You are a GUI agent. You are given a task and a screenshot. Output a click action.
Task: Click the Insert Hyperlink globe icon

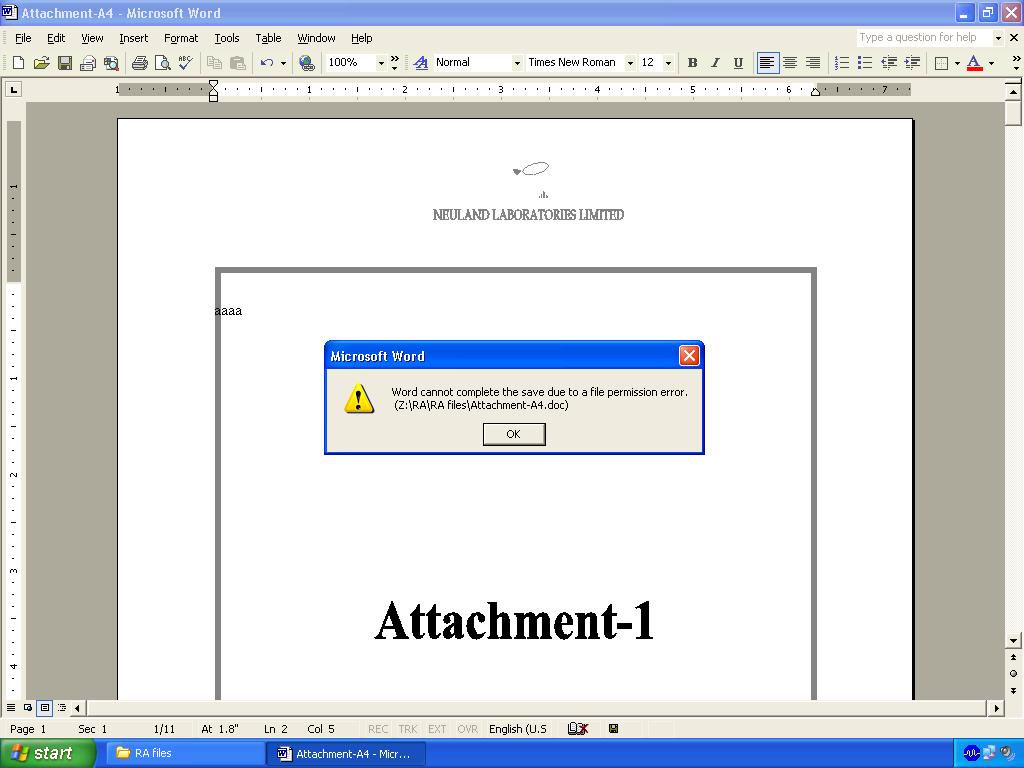(x=307, y=63)
